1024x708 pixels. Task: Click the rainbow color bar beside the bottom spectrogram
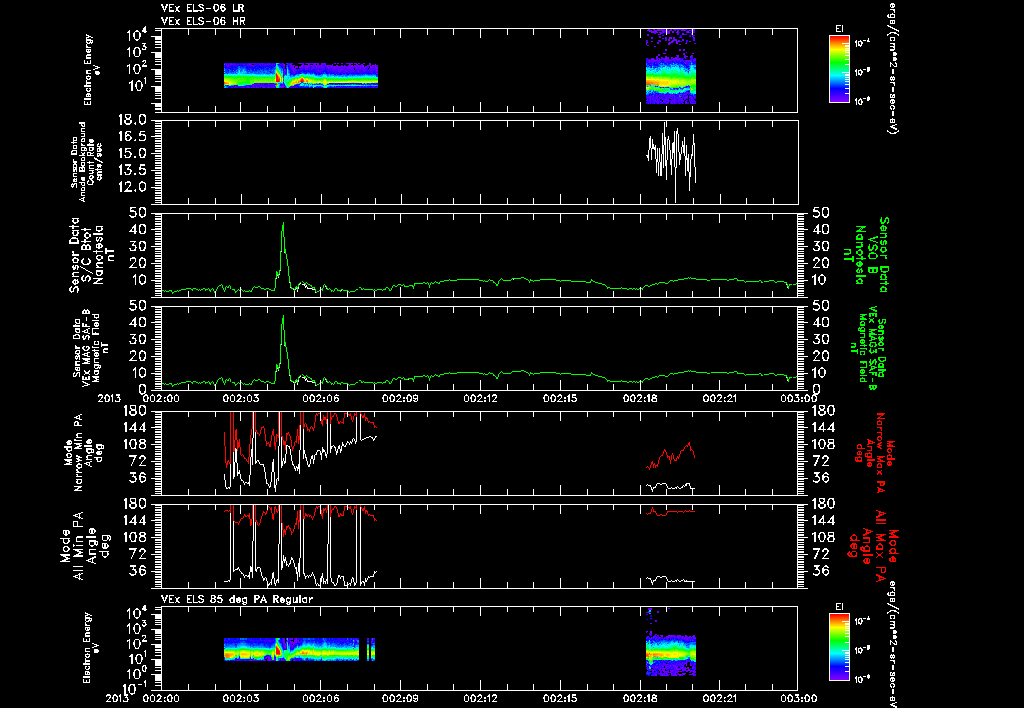(839, 647)
